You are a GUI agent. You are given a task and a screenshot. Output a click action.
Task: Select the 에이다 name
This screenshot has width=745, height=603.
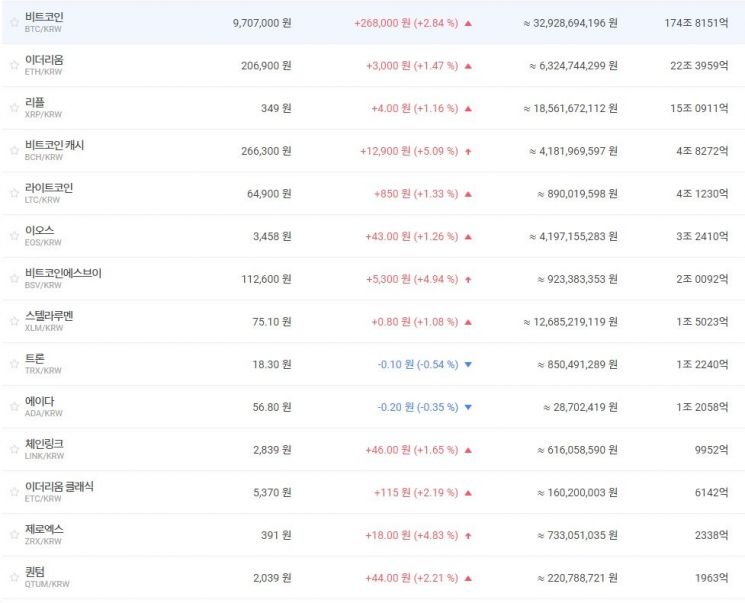pyautogui.click(x=39, y=401)
